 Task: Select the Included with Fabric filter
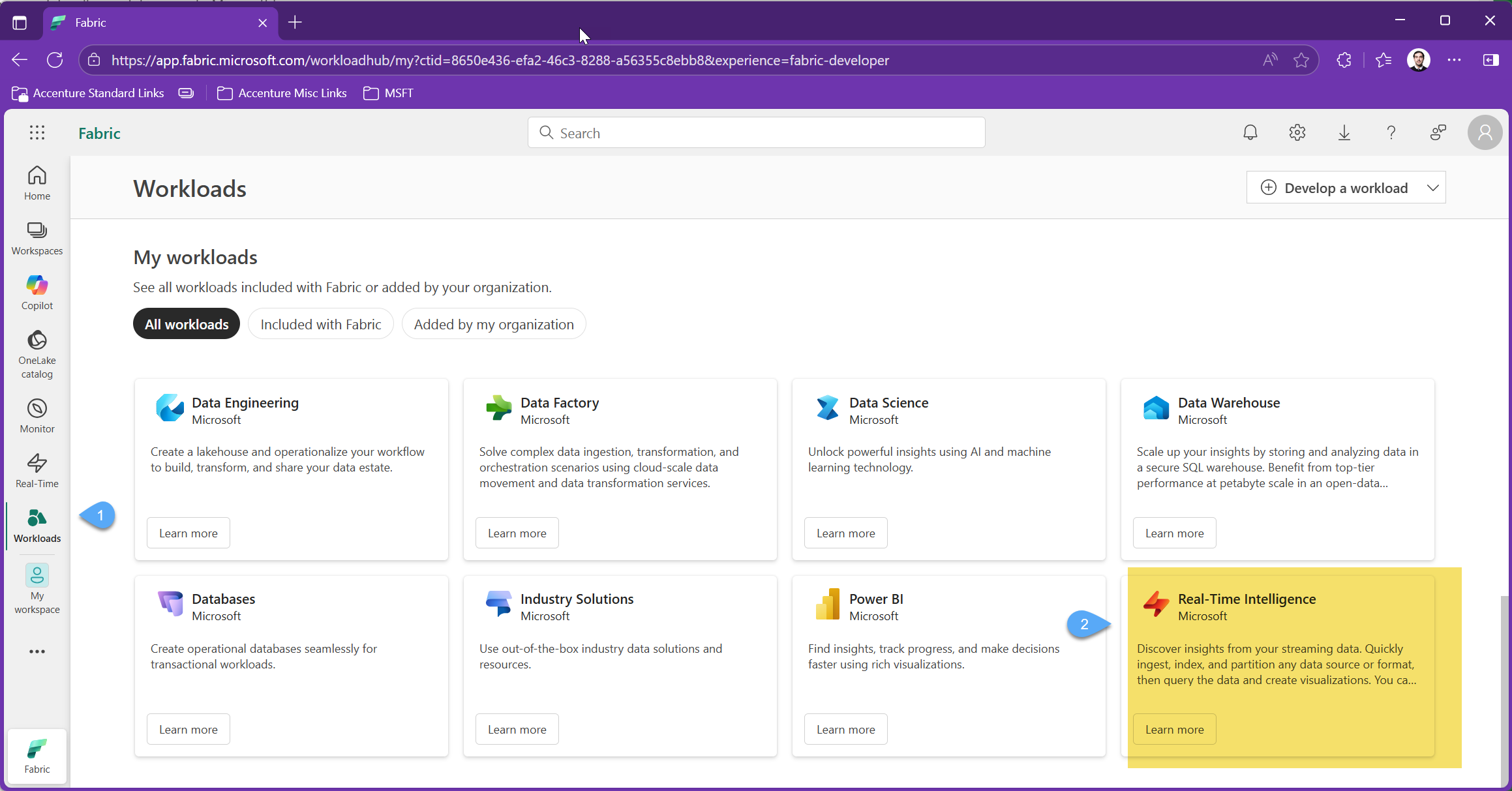pyautogui.click(x=320, y=324)
